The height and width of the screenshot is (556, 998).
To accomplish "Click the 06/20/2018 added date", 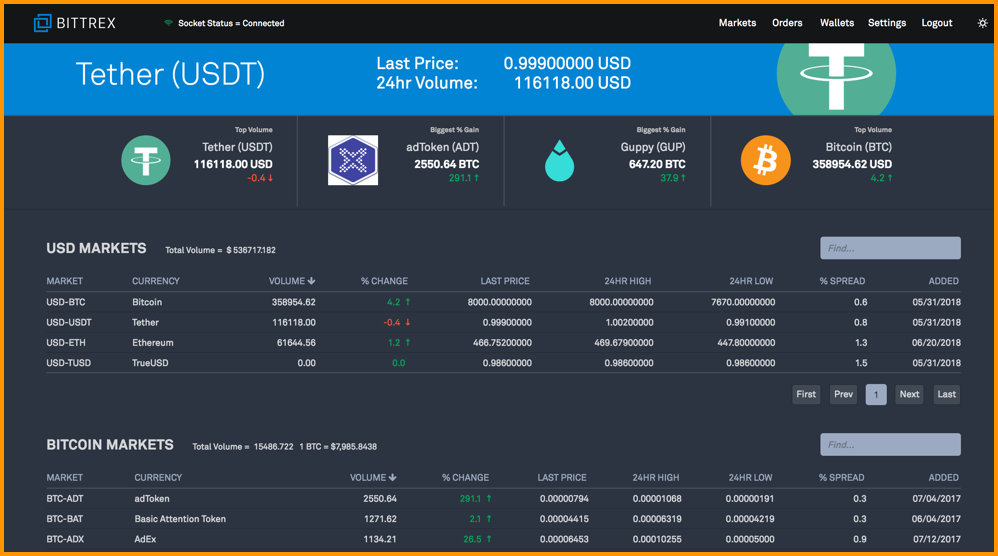I will (936, 343).
